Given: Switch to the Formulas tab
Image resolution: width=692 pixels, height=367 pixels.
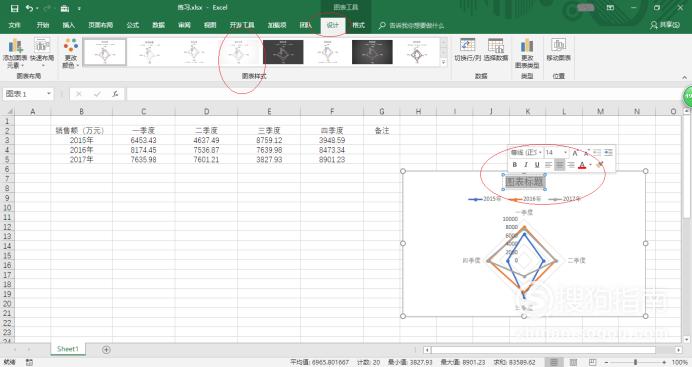Looking at the screenshot, I should 133,25.
